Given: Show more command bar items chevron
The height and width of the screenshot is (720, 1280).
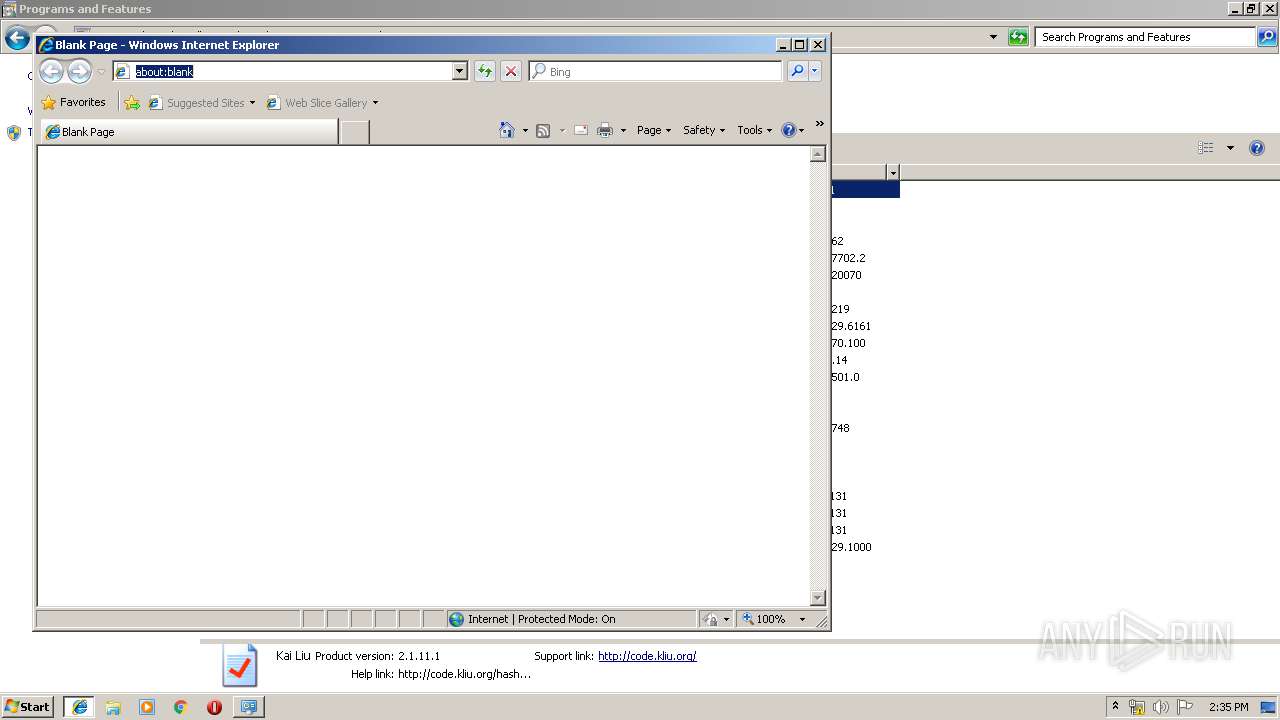Looking at the screenshot, I should pyautogui.click(x=819, y=124).
